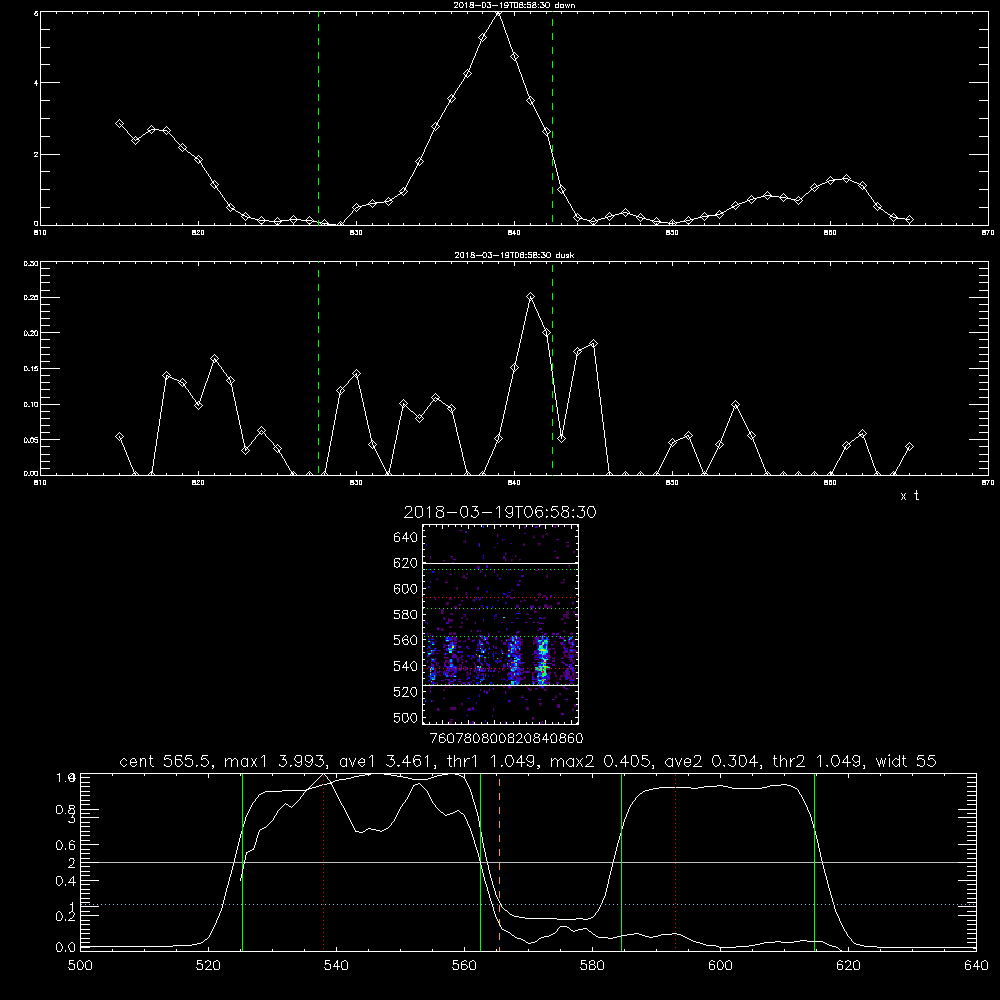
Task: Click spectrogram y-axis label '500'
Action: point(406,717)
